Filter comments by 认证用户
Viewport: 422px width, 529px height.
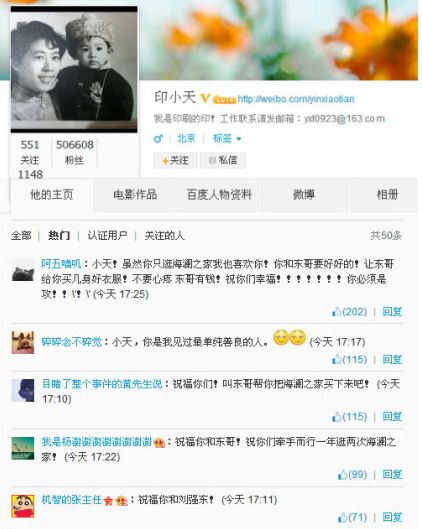coord(107,235)
